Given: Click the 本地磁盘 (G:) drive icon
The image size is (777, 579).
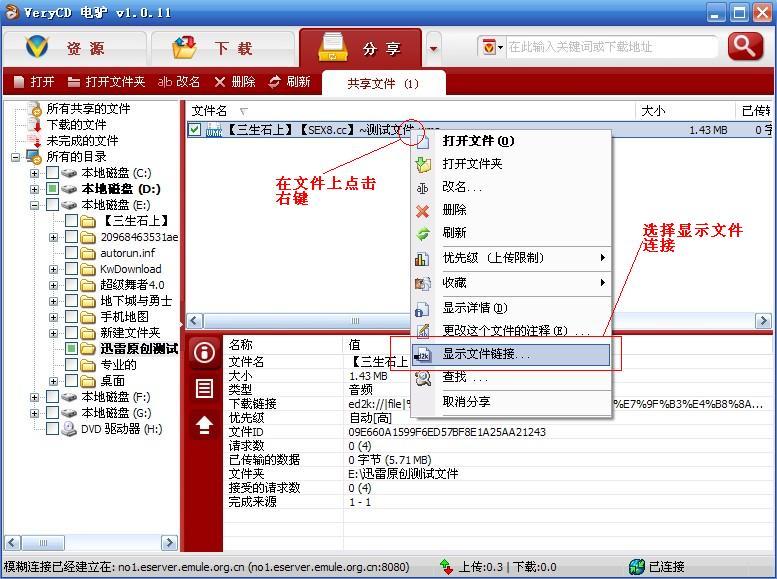Looking at the screenshot, I should click(69, 413).
